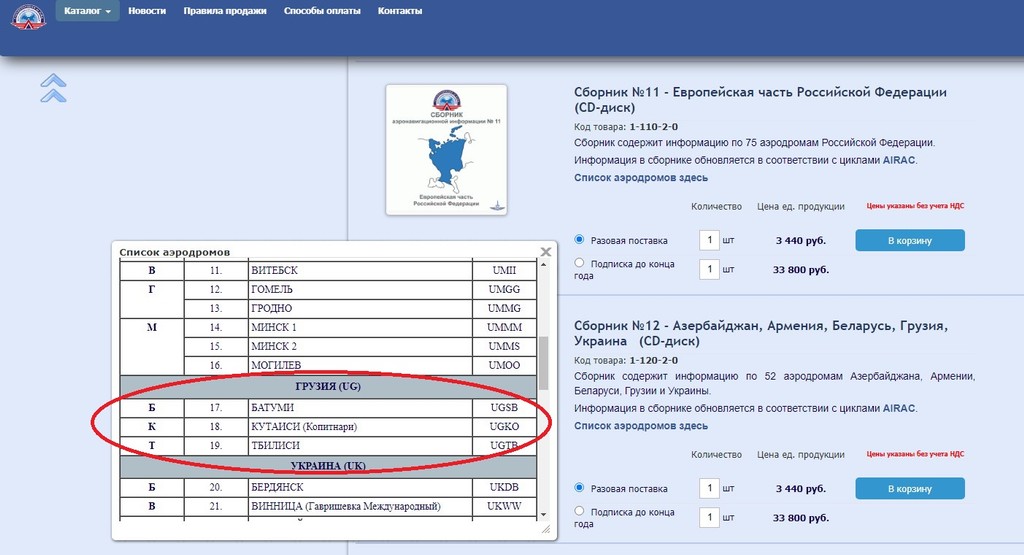Click the БЕРДЯНСК airport row

pos(328,487)
